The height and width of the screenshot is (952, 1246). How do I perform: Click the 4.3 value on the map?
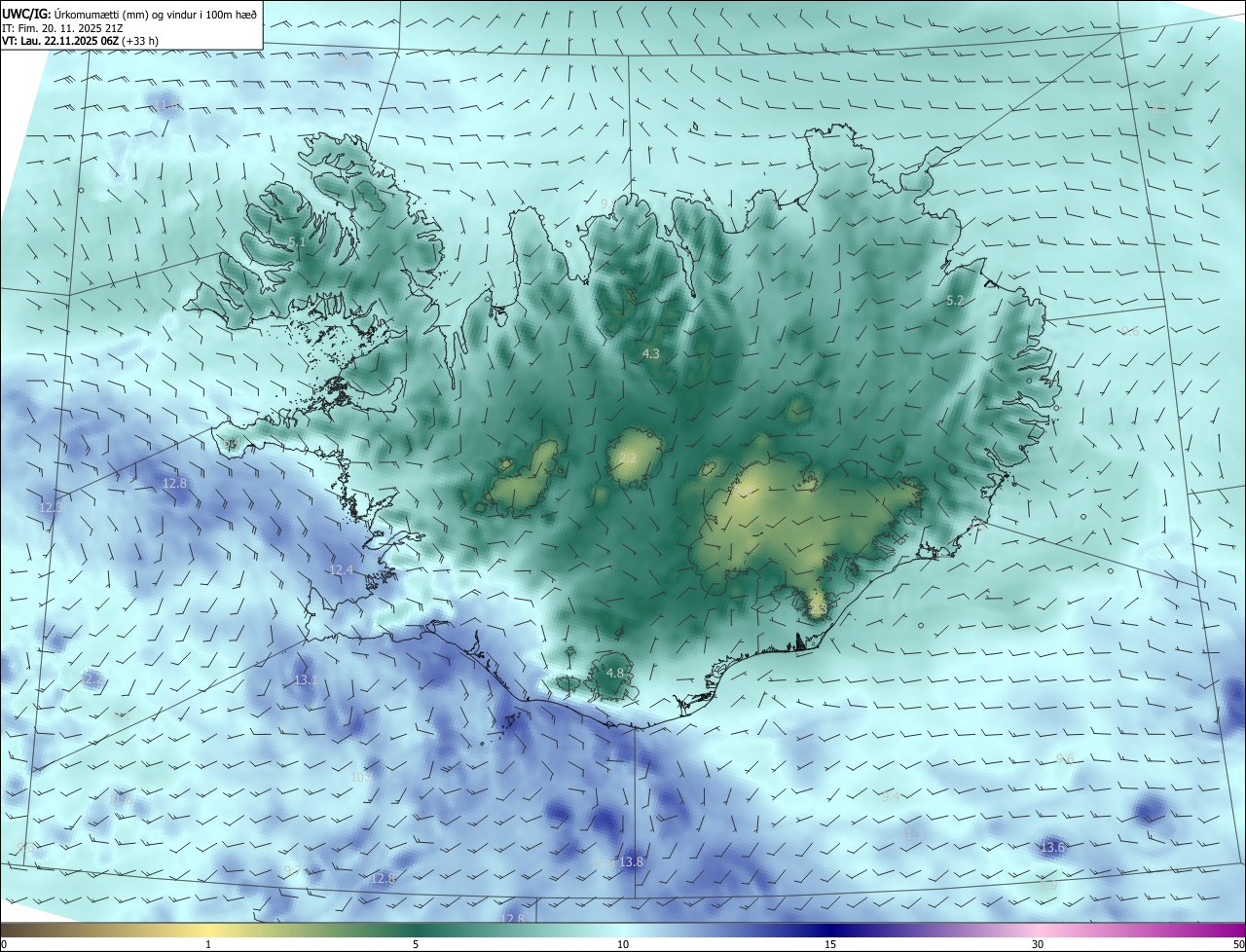pyautogui.click(x=651, y=354)
